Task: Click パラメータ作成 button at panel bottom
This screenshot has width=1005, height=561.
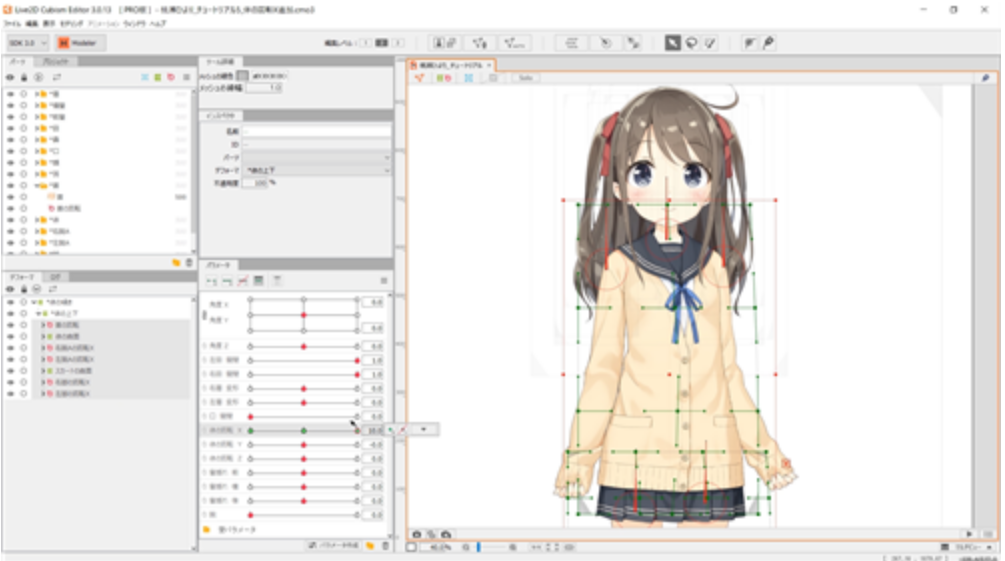Action: click(x=333, y=546)
